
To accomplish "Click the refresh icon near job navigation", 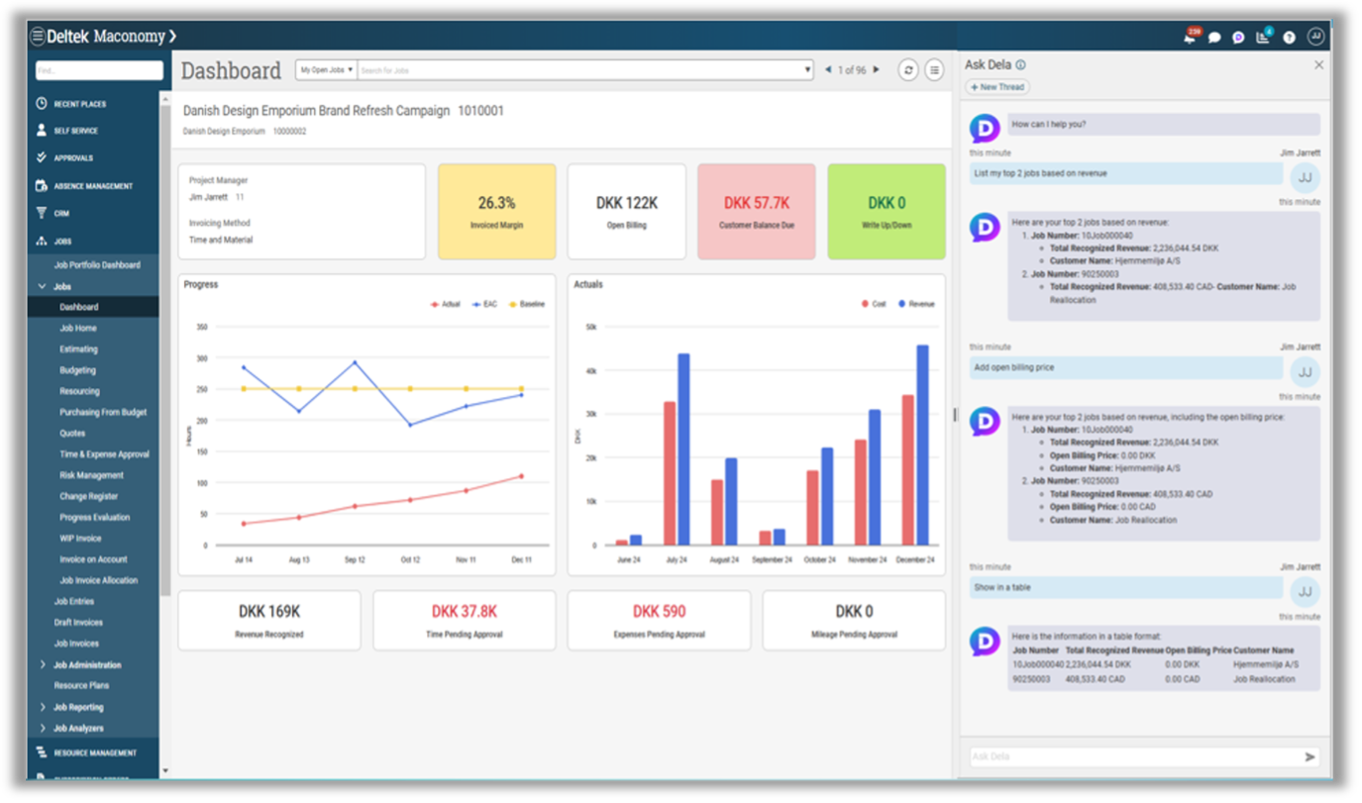I will click(x=908, y=70).
